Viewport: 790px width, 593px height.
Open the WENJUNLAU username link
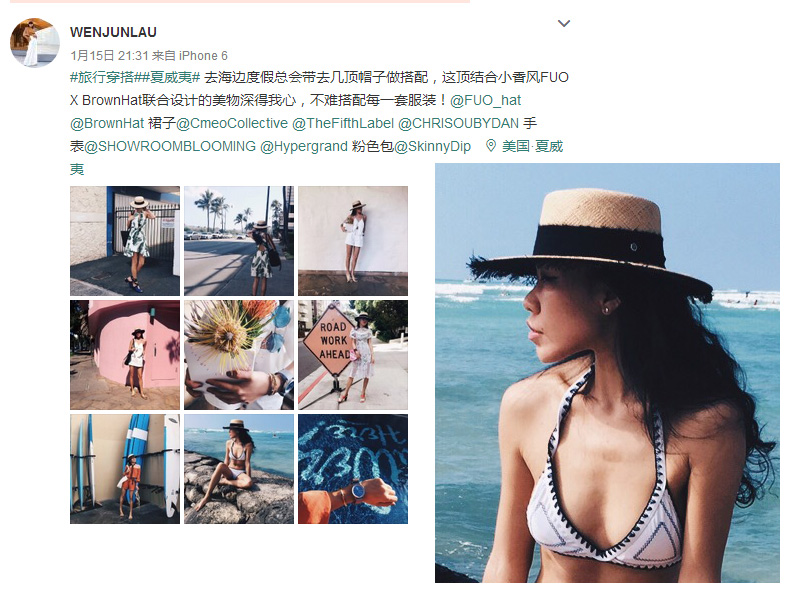coord(113,32)
